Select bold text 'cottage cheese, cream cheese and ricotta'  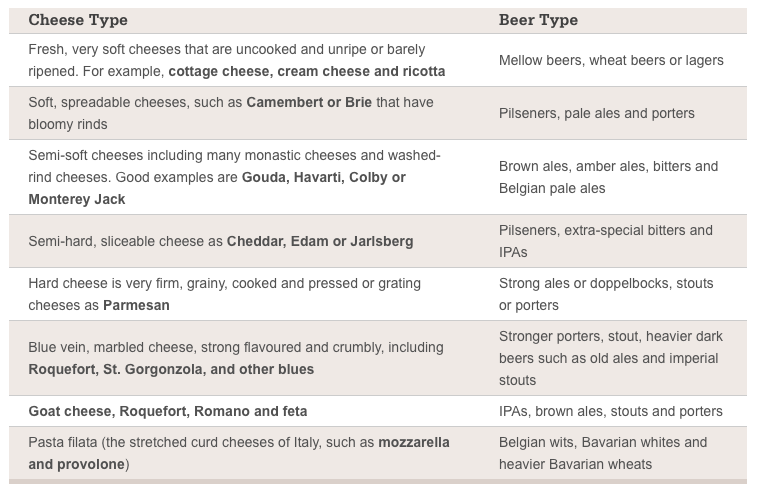pos(306,71)
